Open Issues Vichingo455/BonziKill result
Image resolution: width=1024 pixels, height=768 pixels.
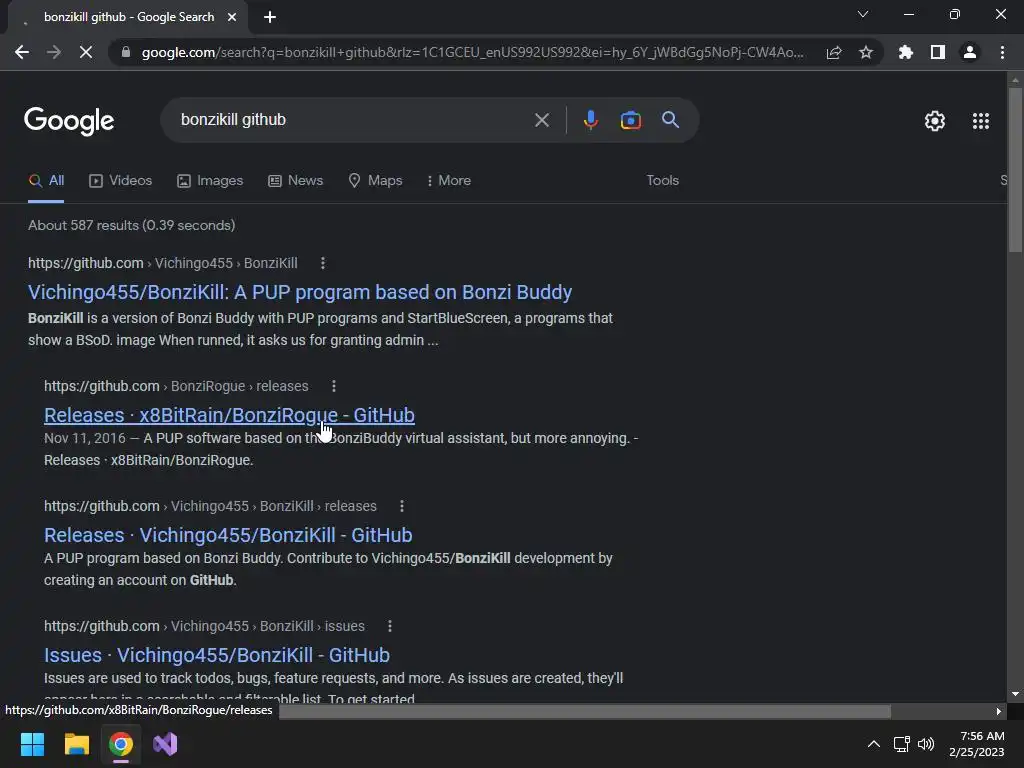[217, 655]
